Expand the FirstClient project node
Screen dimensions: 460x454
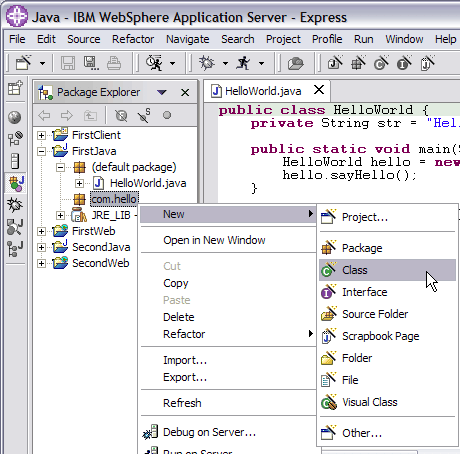pyautogui.click(x=41, y=135)
